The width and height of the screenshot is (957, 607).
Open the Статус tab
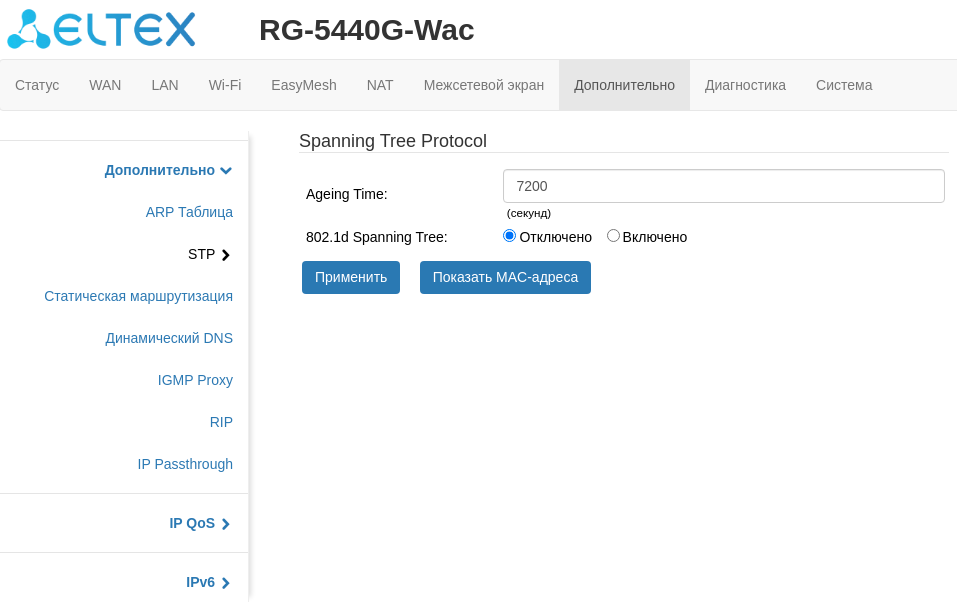pyautogui.click(x=37, y=85)
